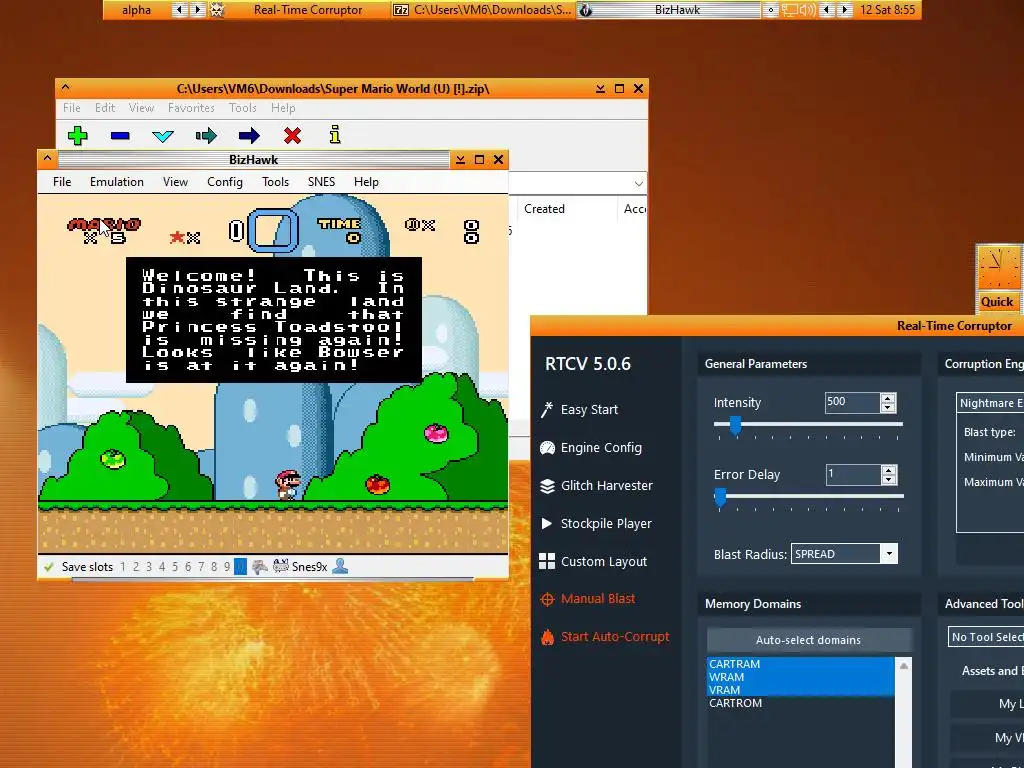Click the Auto-select domains button

click(x=808, y=640)
